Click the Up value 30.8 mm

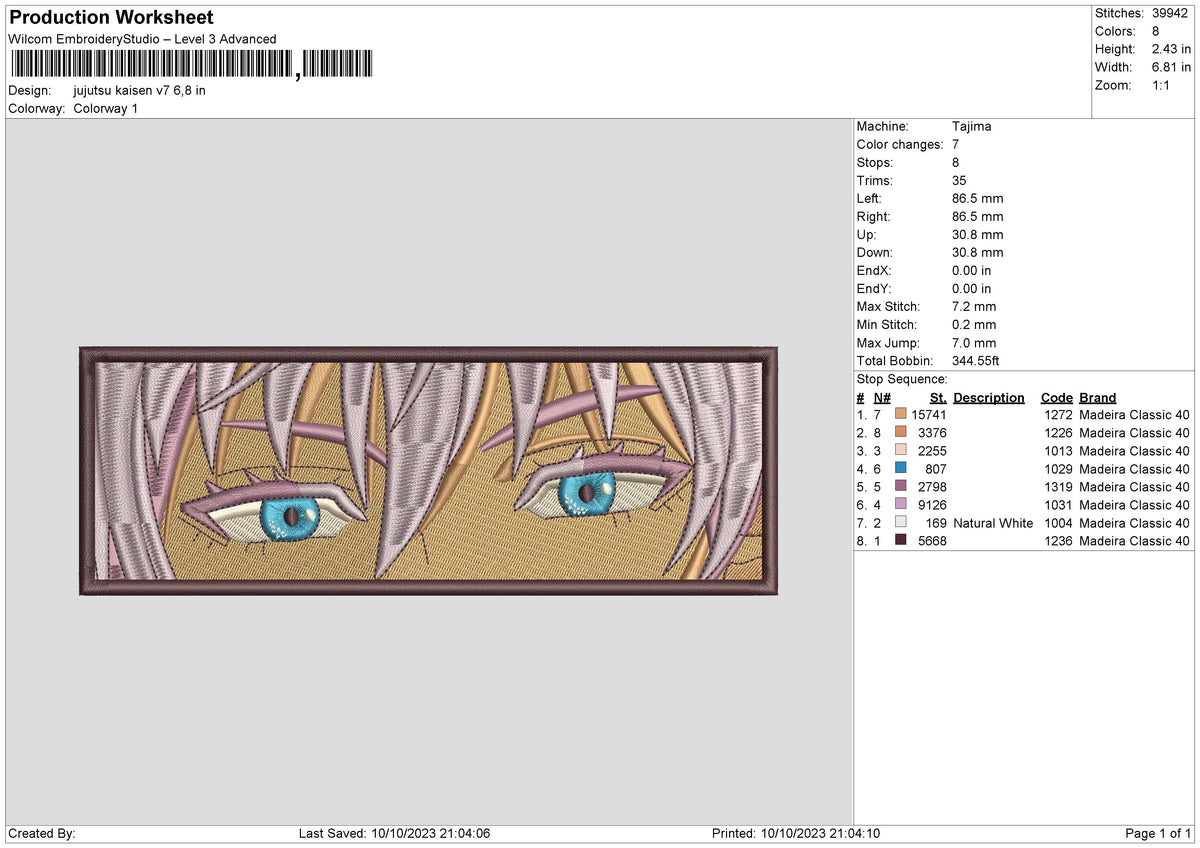point(977,235)
